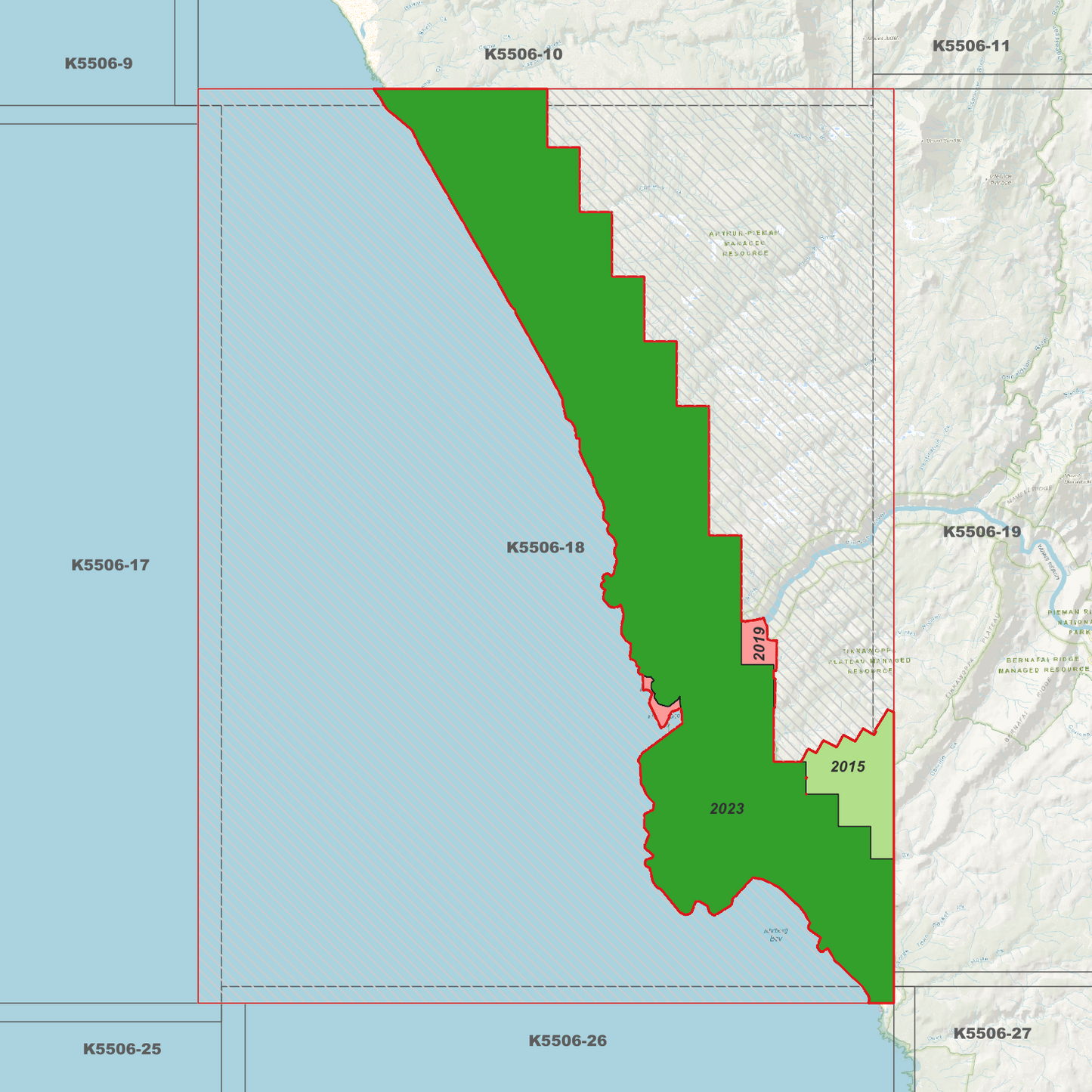Click the 2023 year label

pos(727,809)
